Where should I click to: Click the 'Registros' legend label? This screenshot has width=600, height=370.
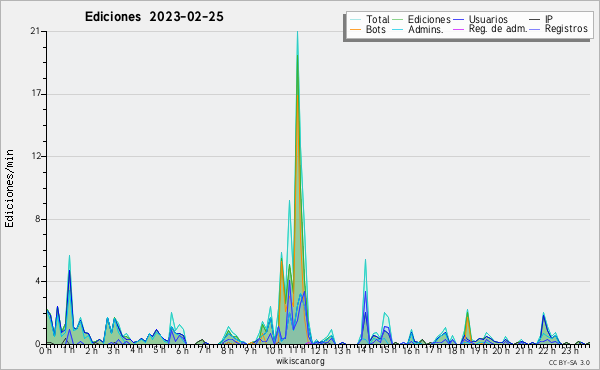click(x=566, y=29)
